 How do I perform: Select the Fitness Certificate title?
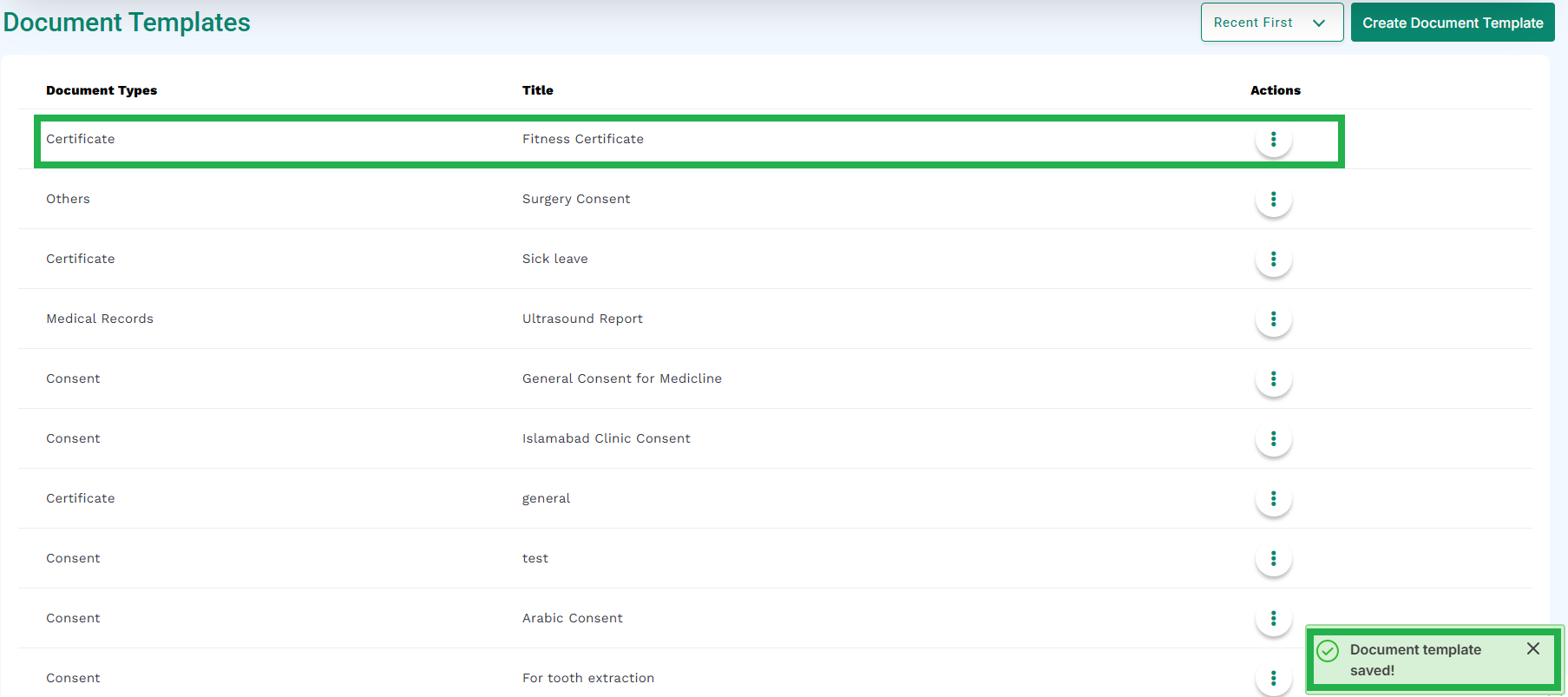[x=583, y=139]
